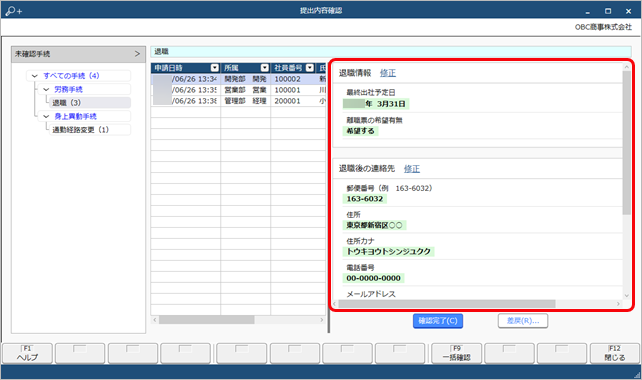642x380 pixels.
Task: Maximize the 提出内容確認 window
Action: 608,11
